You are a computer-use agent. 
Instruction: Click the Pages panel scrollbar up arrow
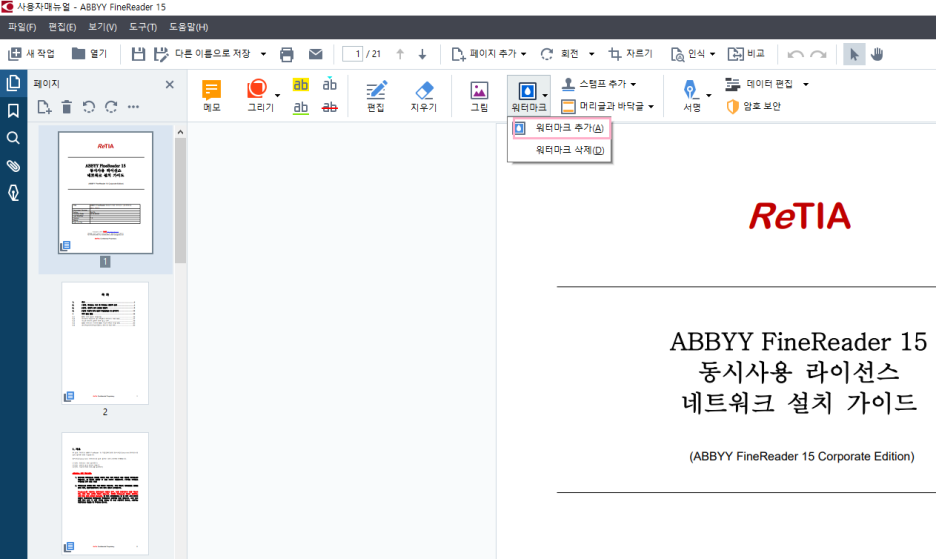tap(180, 132)
